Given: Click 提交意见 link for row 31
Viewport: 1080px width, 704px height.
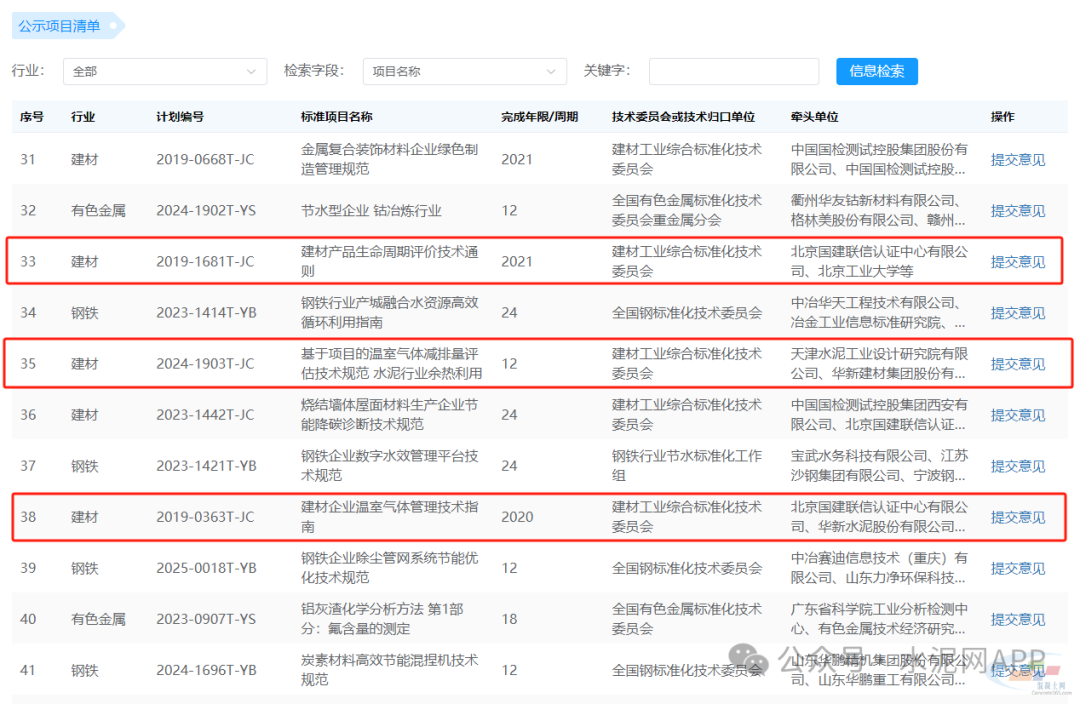Looking at the screenshot, I should (x=1017, y=159).
